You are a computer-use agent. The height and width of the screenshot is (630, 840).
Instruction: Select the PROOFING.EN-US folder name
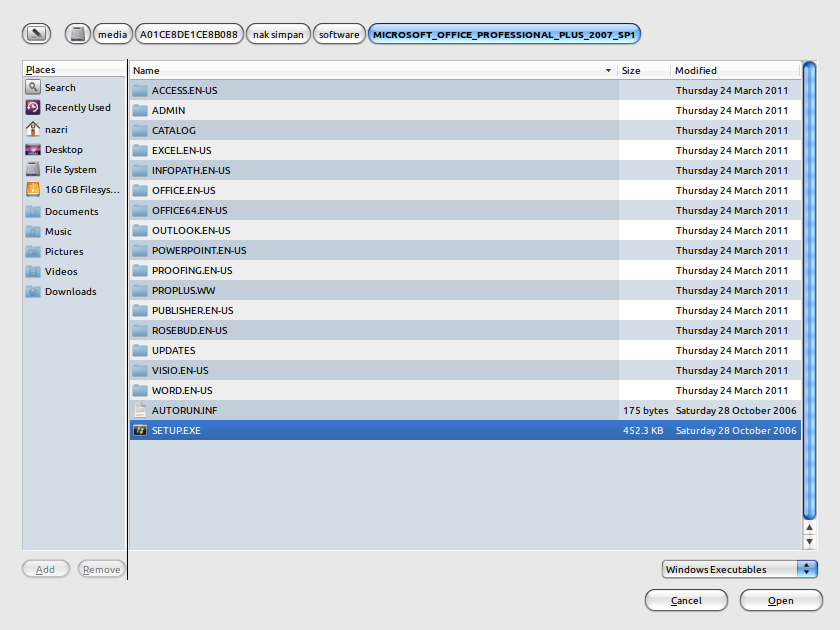pyautogui.click(x=192, y=271)
